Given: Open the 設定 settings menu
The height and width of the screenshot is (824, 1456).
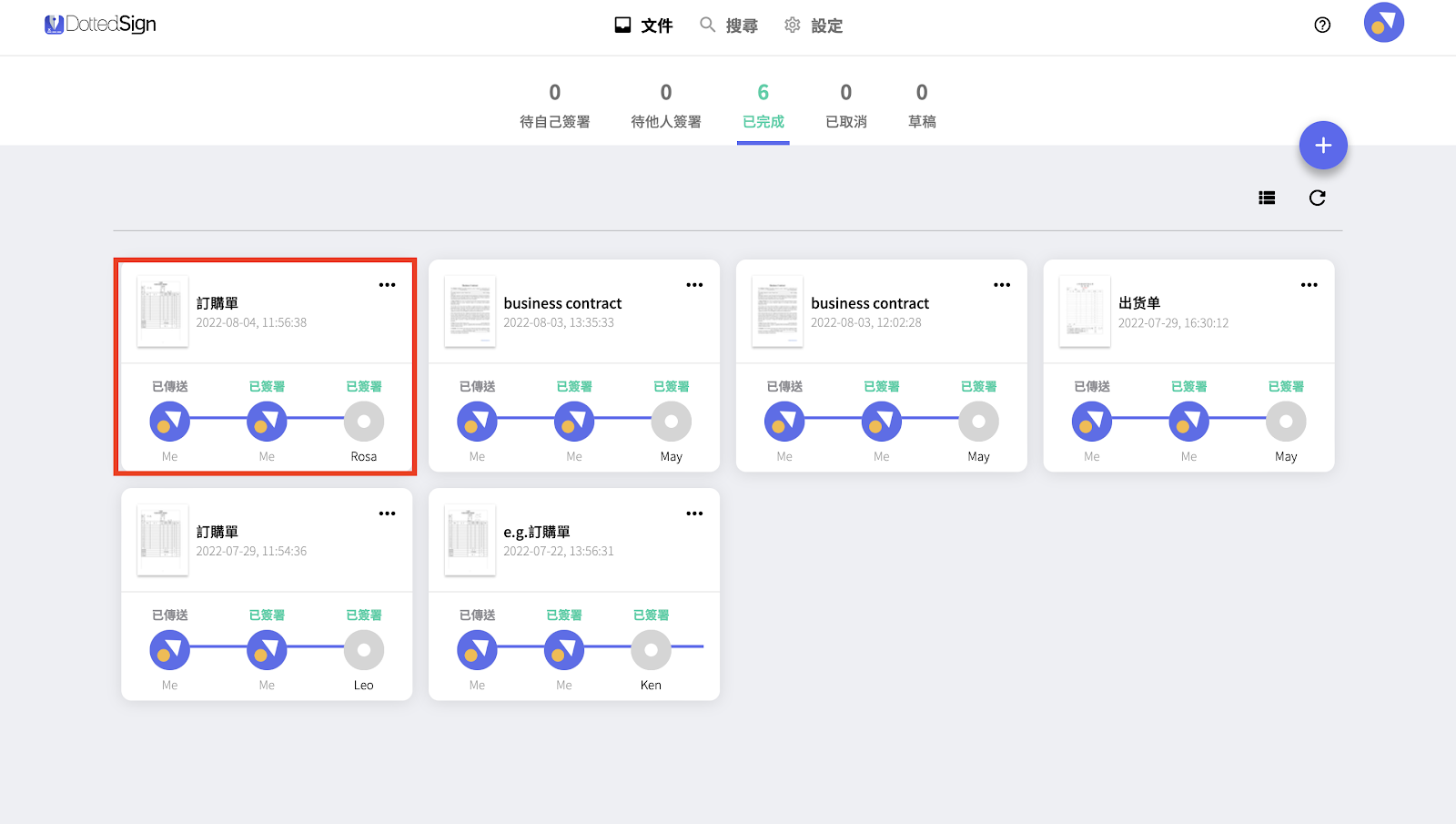Looking at the screenshot, I should click(814, 25).
